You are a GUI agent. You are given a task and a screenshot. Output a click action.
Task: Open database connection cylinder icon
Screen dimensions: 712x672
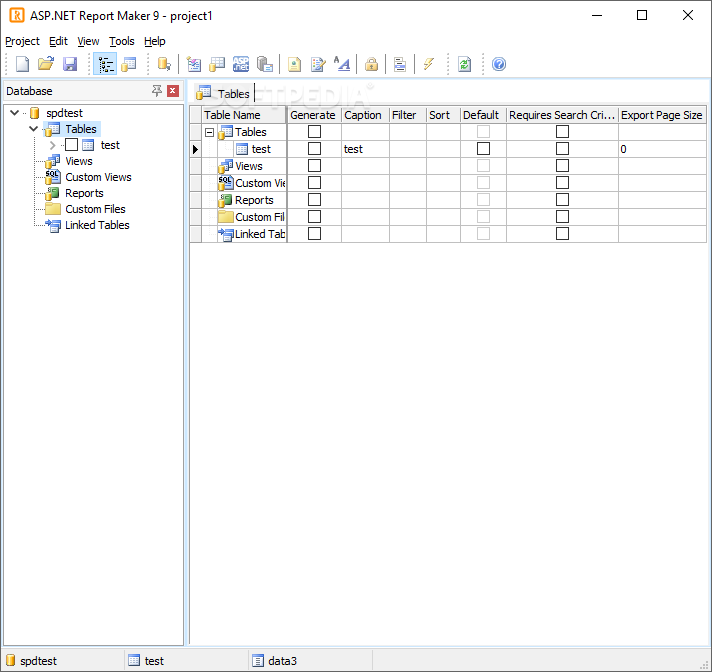tap(164, 64)
